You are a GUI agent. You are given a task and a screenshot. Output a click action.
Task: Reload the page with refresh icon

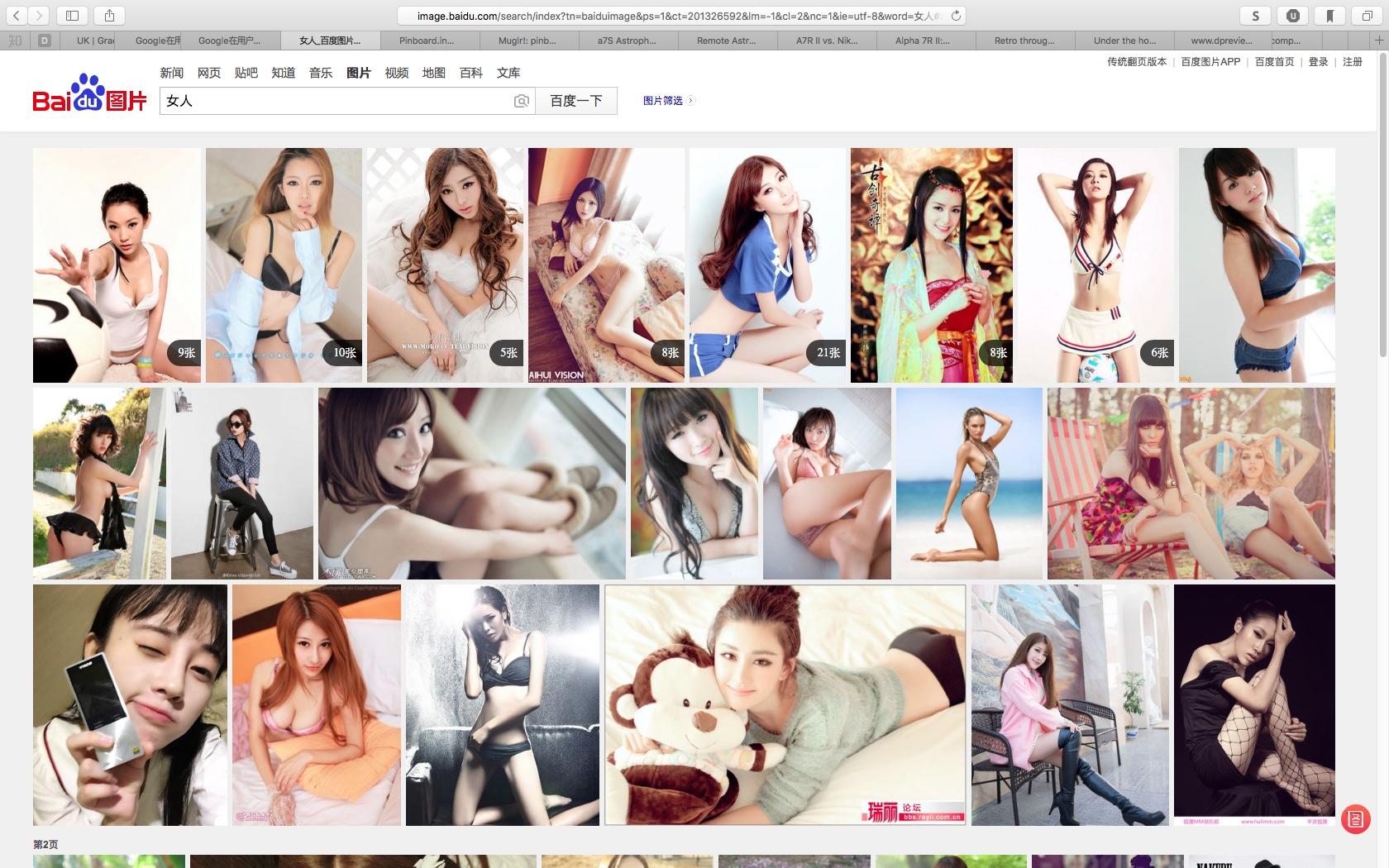click(956, 16)
